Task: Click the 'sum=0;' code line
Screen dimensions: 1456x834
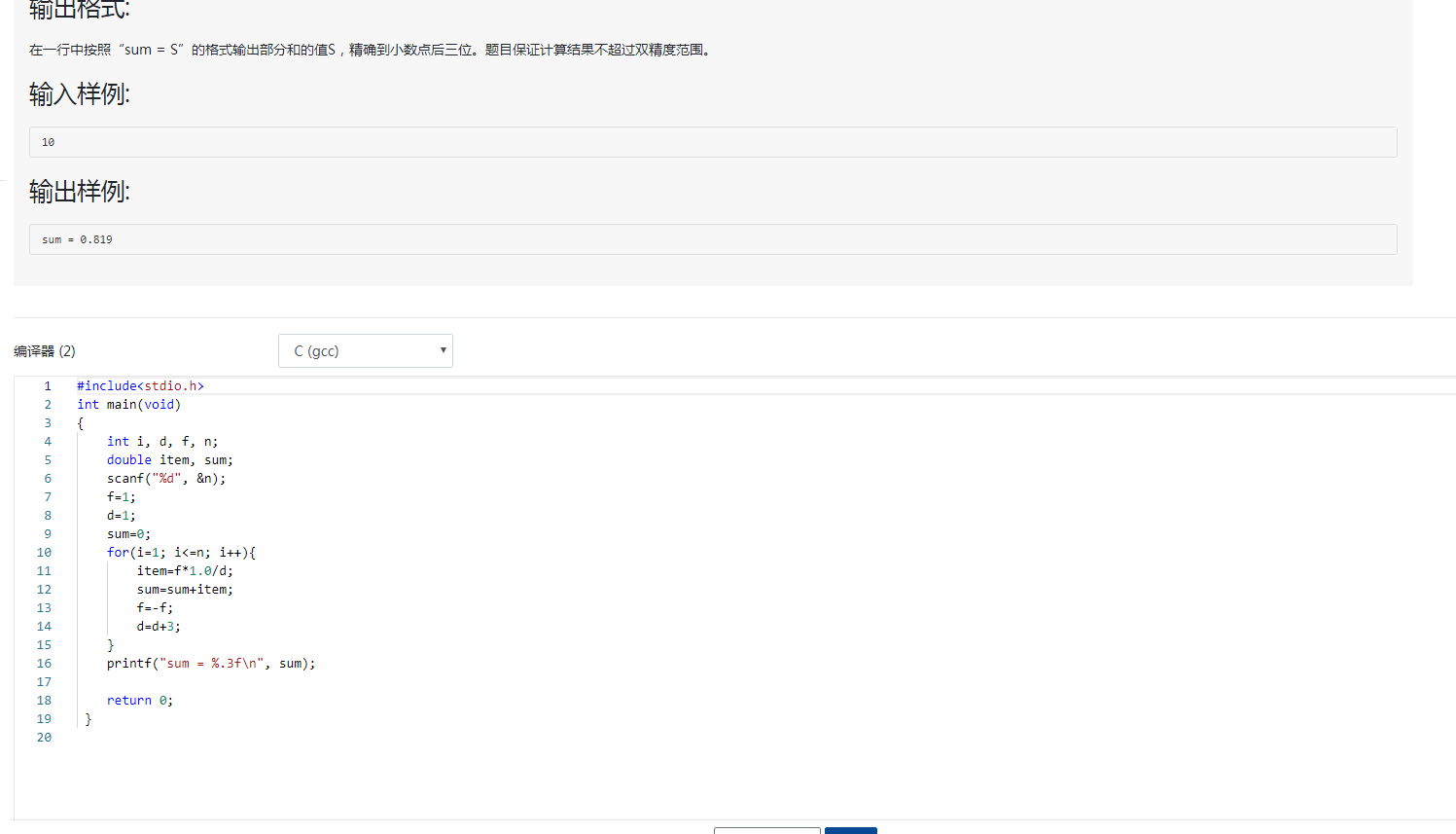Action: pos(129,534)
